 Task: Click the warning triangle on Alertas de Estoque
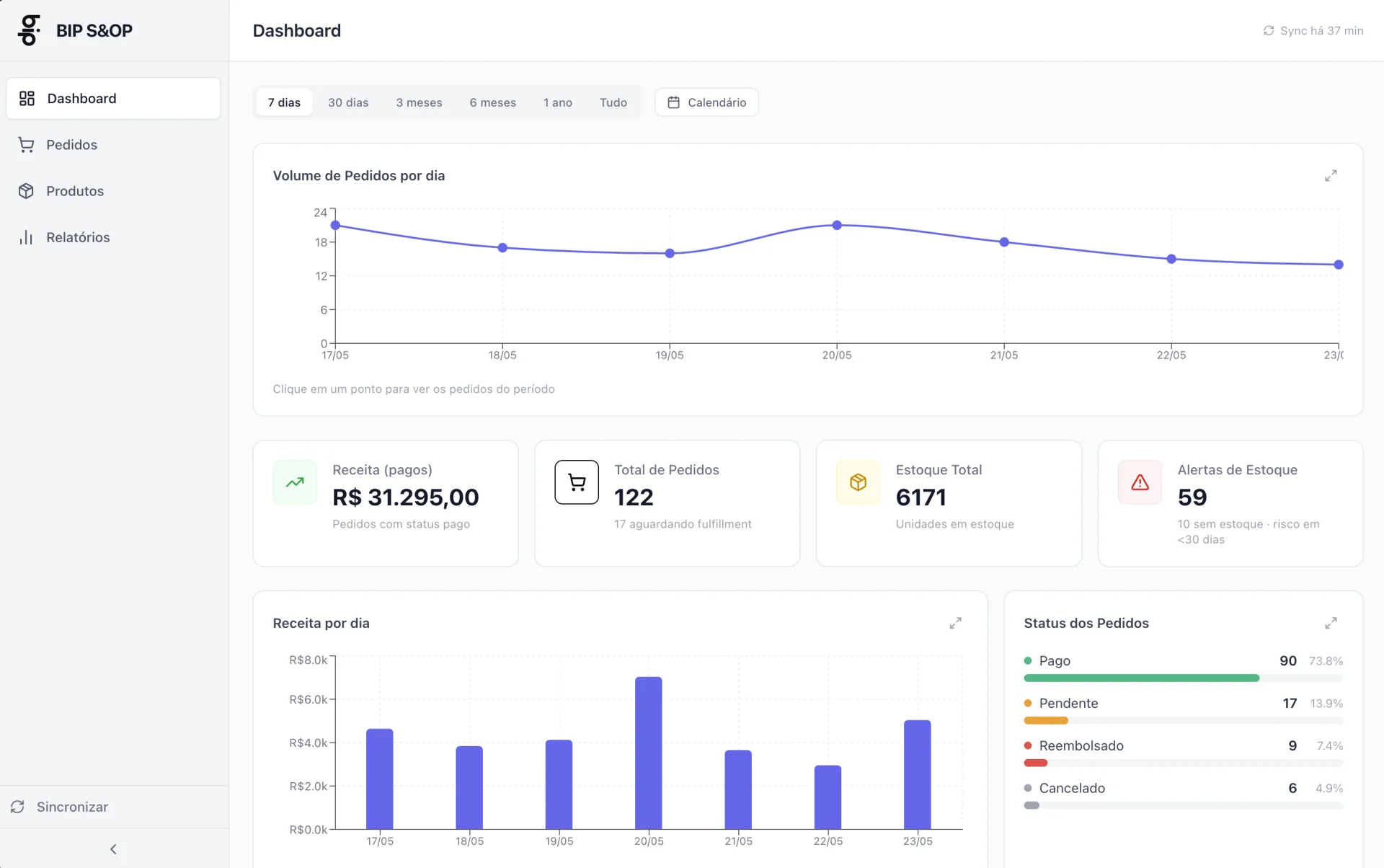point(1140,482)
